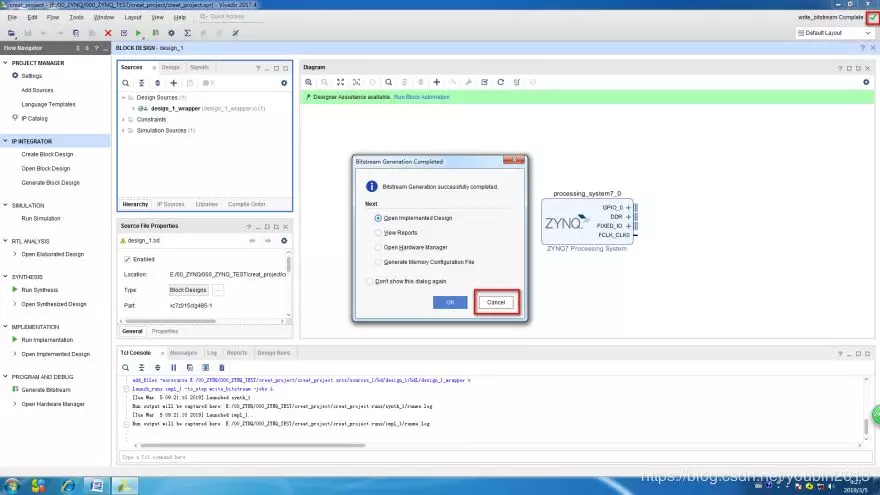The height and width of the screenshot is (495, 880).
Task: Collapse all in Tcl Console toolbar
Action: (141, 368)
